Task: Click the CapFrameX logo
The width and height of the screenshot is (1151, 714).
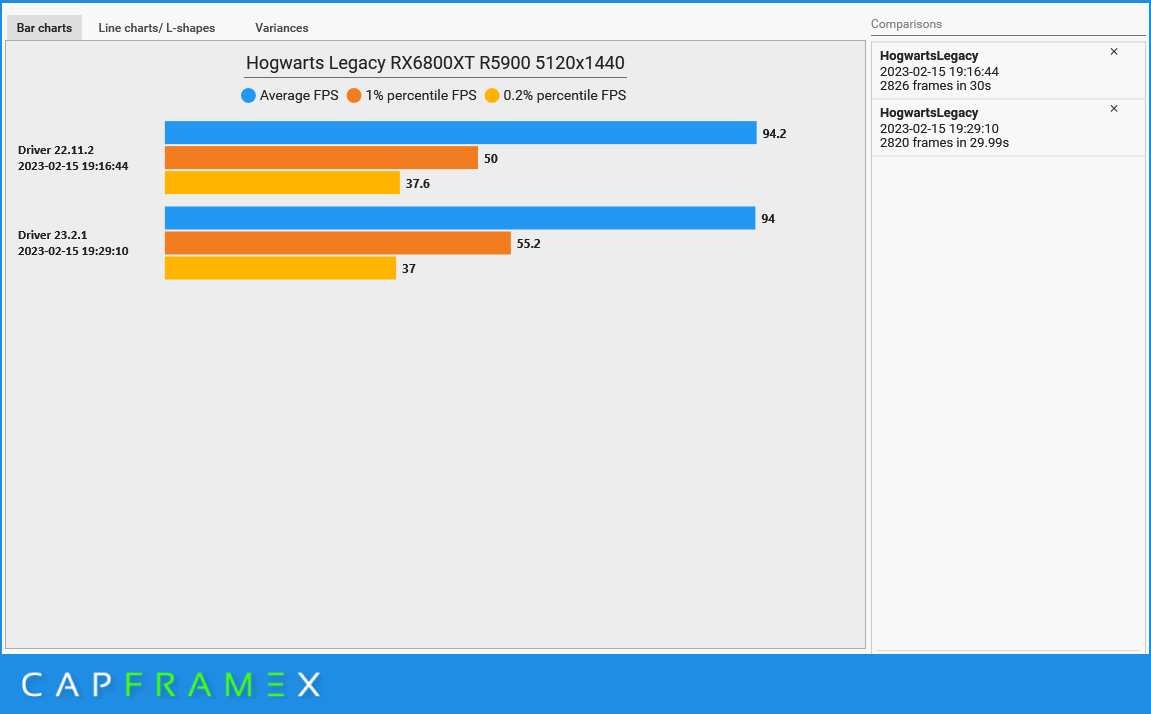Action: (171, 685)
